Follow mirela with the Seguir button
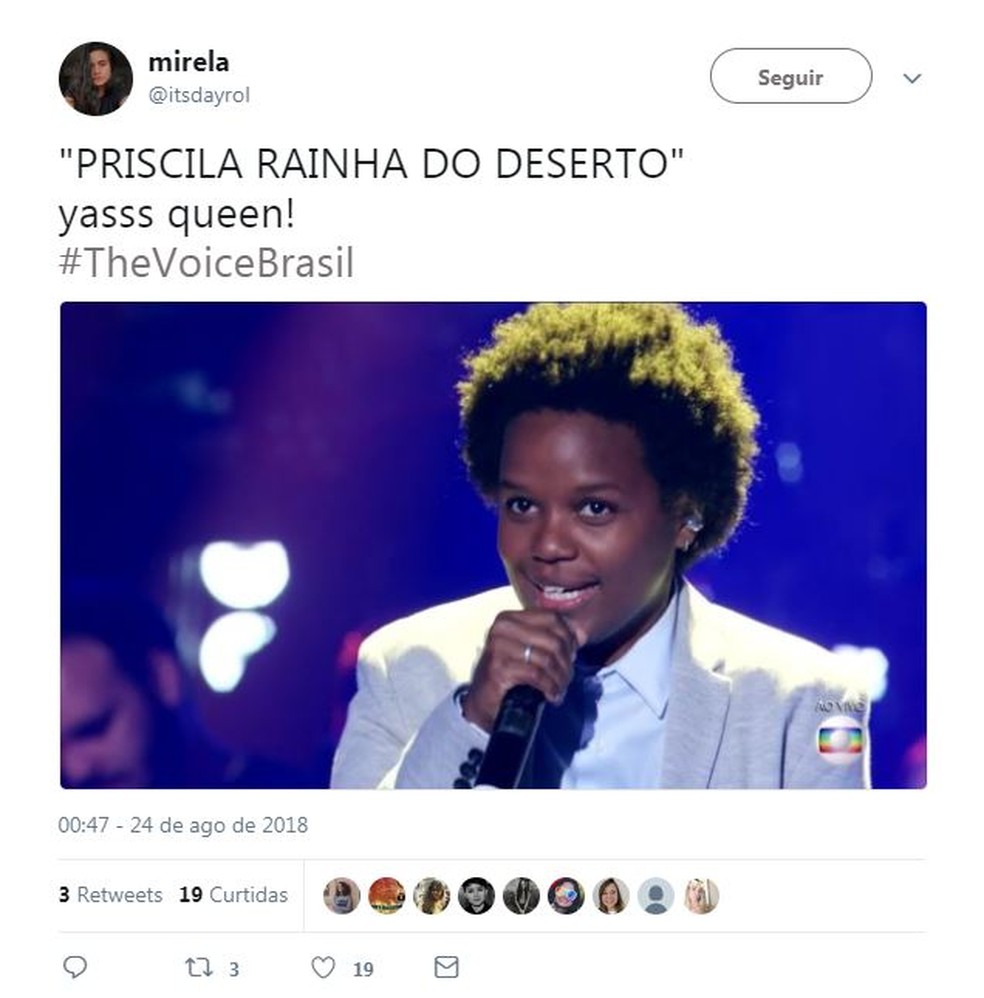The width and height of the screenshot is (984, 998). [x=791, y=76]
